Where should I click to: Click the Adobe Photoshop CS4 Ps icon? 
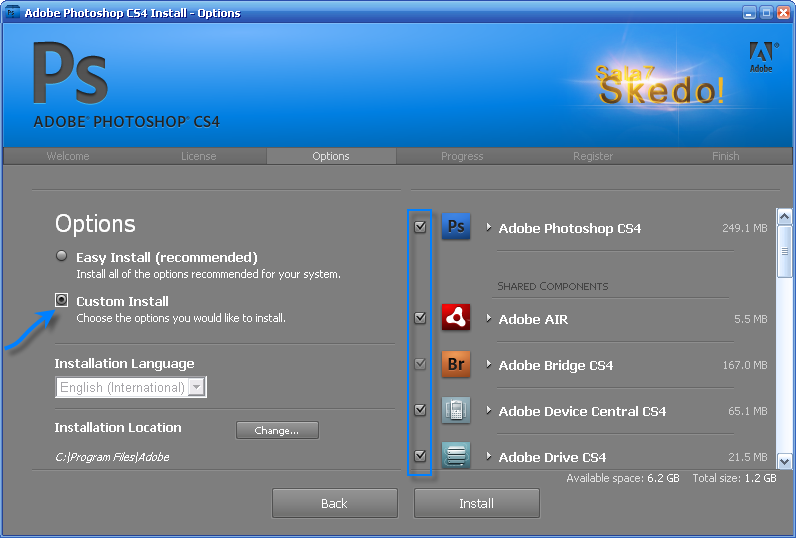(456, 226)
